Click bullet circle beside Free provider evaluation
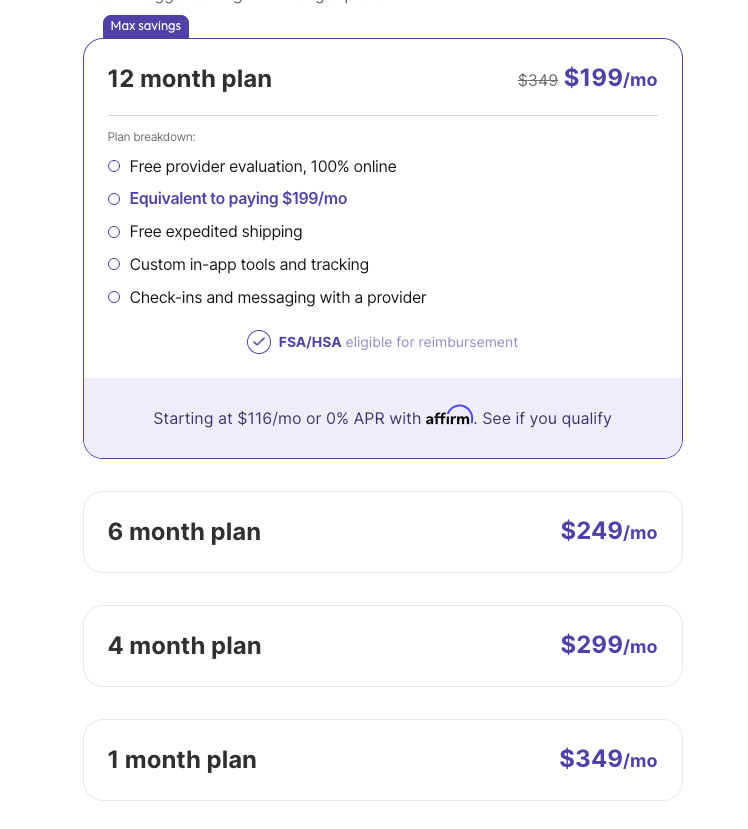 tap(114, 166)
